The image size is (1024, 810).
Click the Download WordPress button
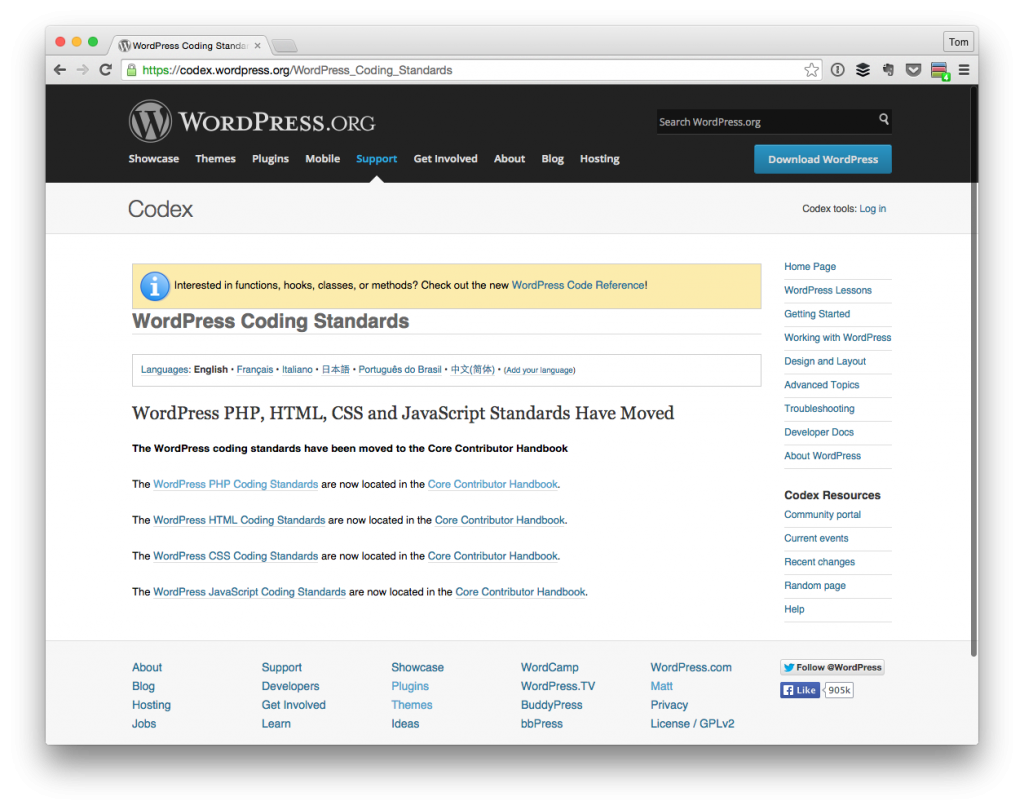(822, 158)
